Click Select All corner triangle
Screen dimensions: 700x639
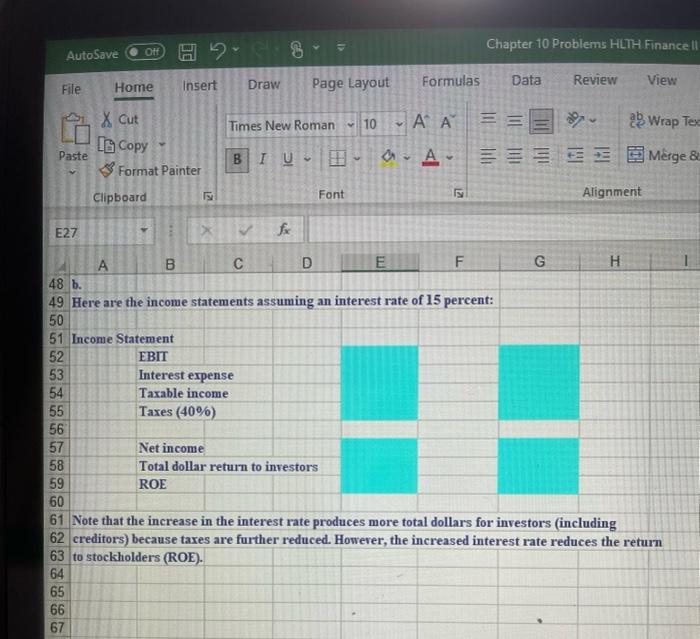click(x=60, y=267)
